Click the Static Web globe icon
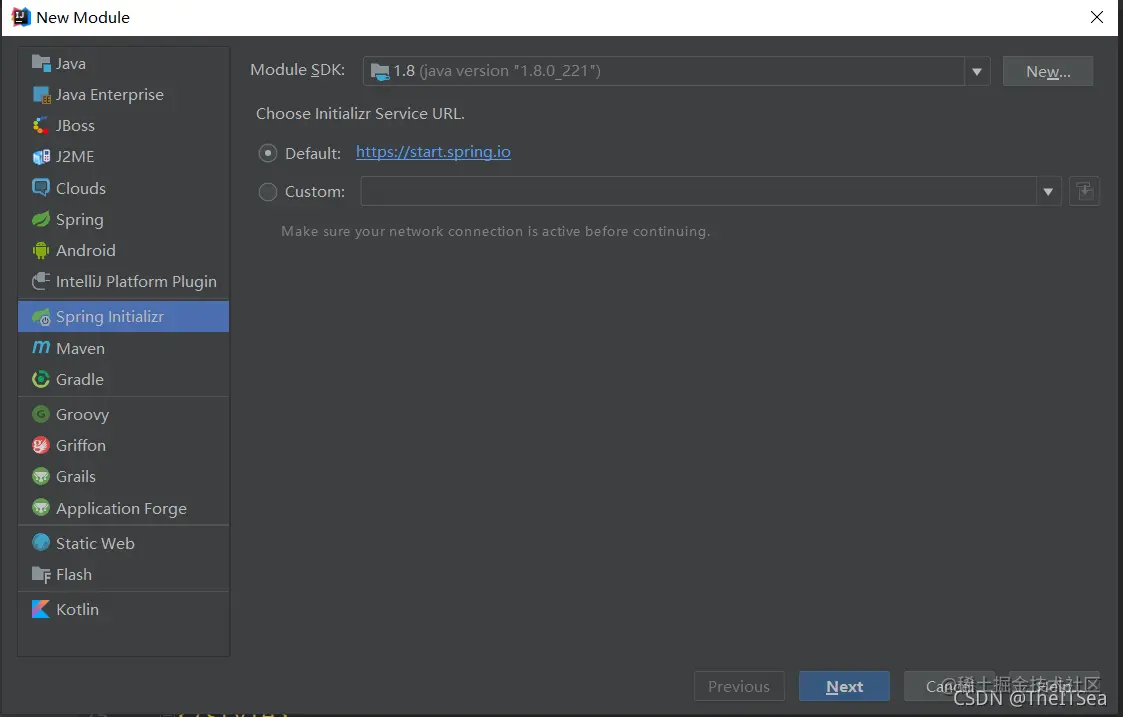The image size is (1123, 717). pos(41,543)
